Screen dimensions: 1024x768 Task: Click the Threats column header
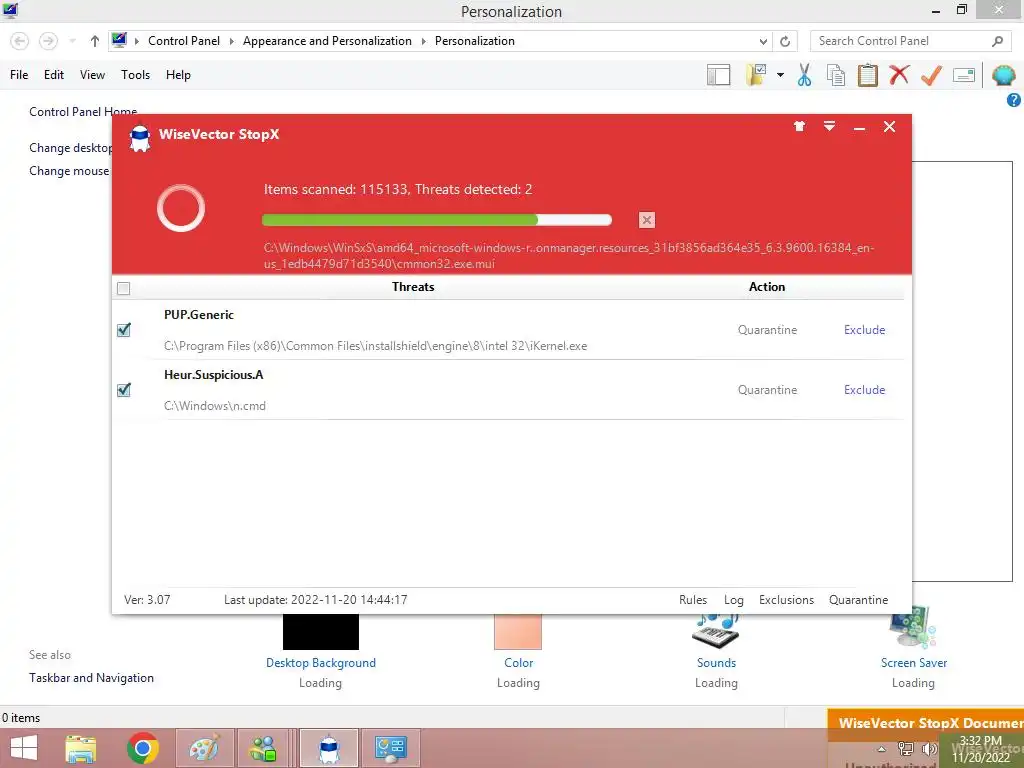click(413, 287)
